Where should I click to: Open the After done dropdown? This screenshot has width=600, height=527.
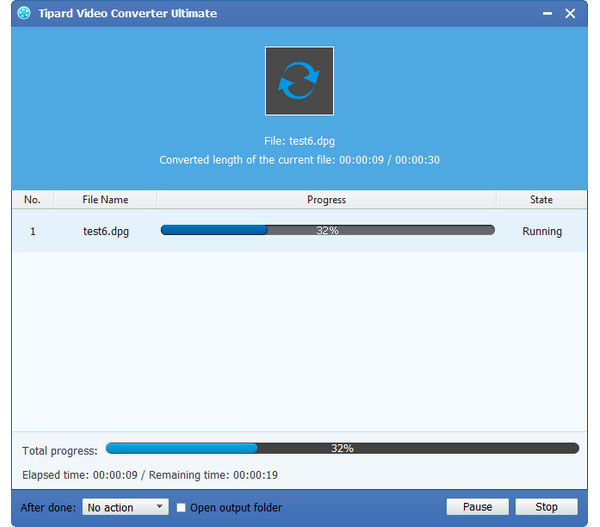pos(126,507)
